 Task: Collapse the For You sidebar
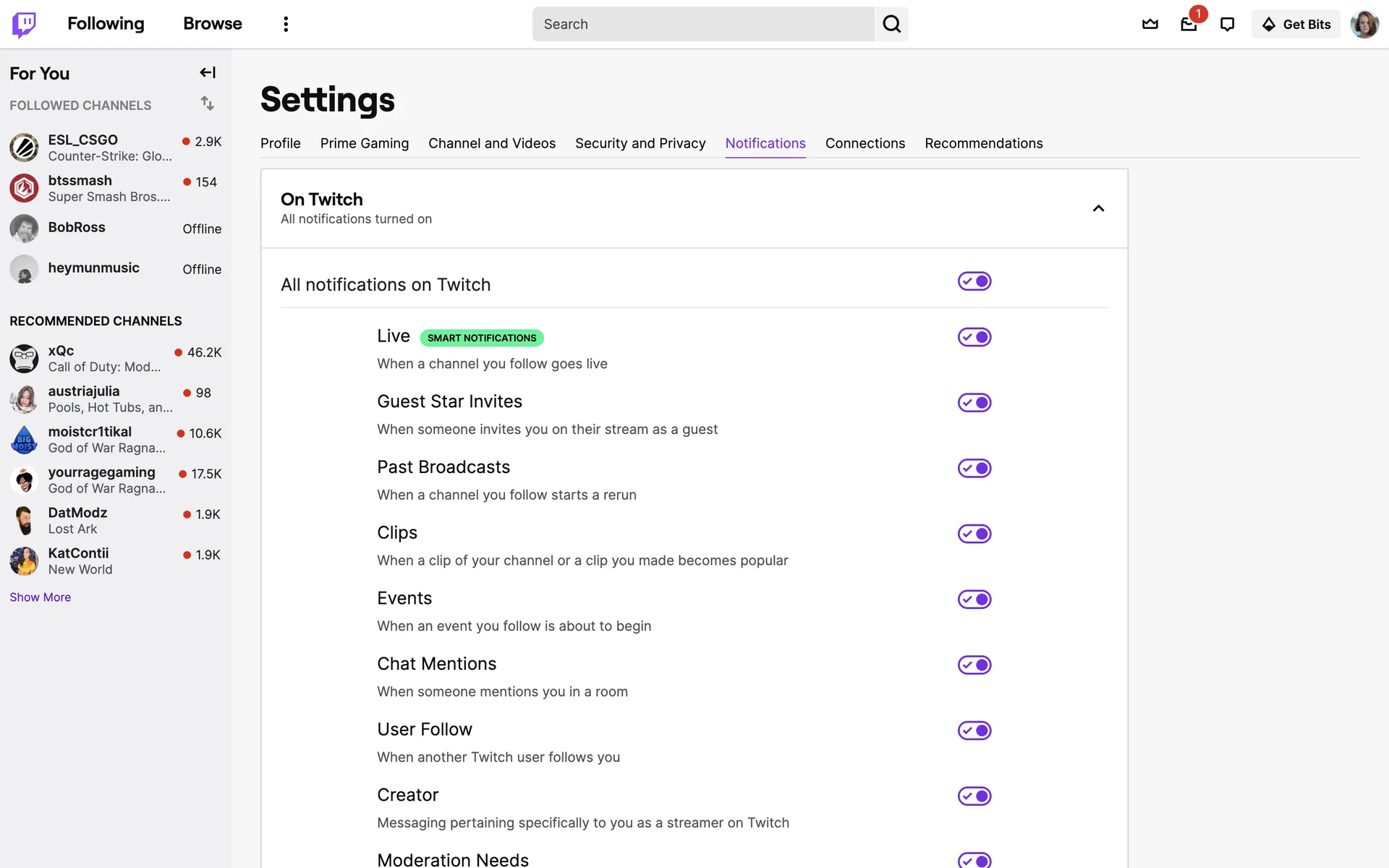(208, 72)
